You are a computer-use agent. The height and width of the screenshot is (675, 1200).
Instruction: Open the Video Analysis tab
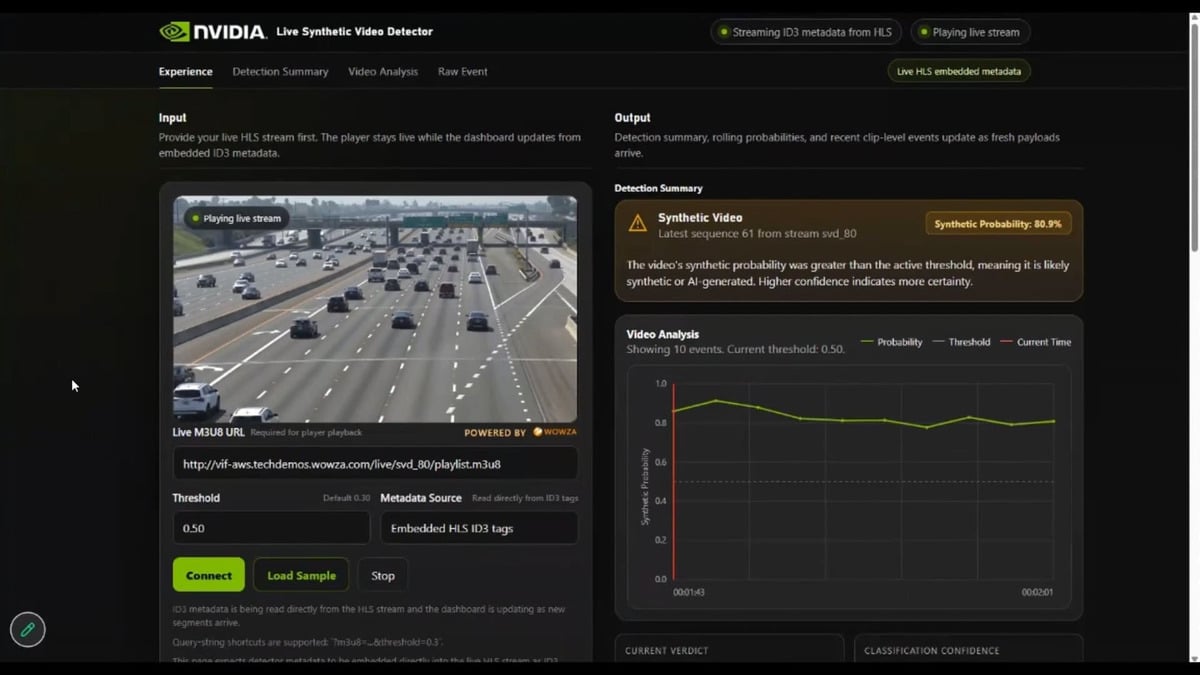coord(383,72)
